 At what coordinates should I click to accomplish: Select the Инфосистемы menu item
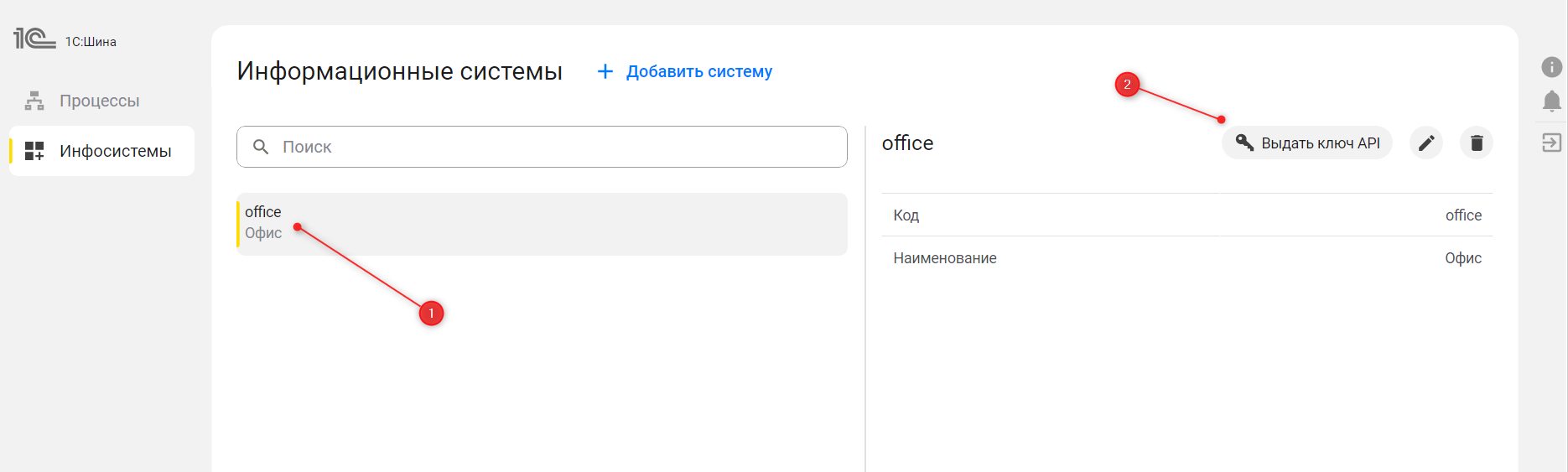pos(115,152)
